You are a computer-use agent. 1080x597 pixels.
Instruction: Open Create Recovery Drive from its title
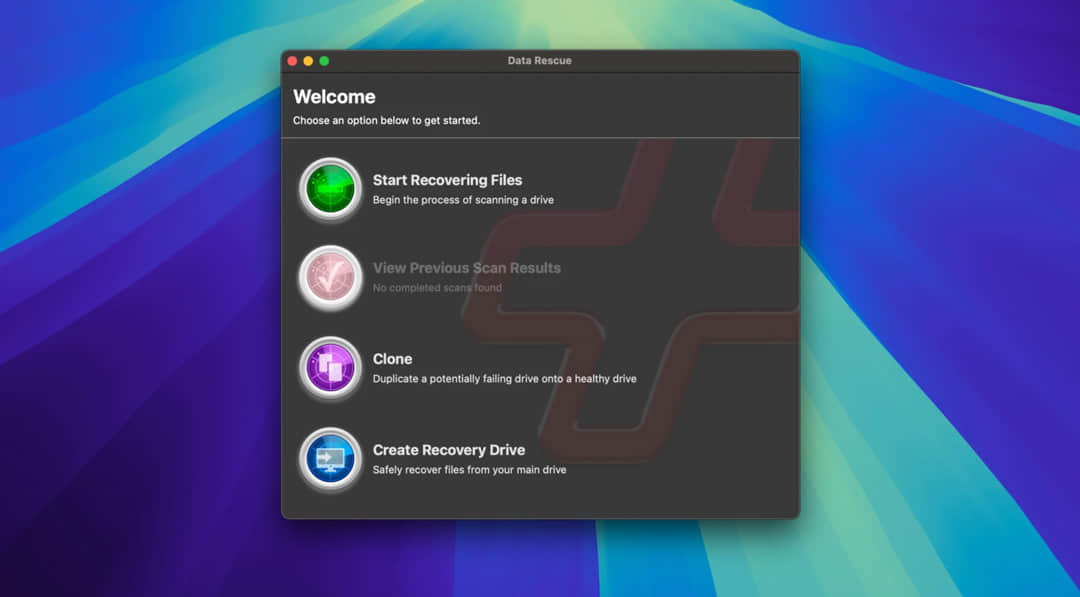(449, 450)
